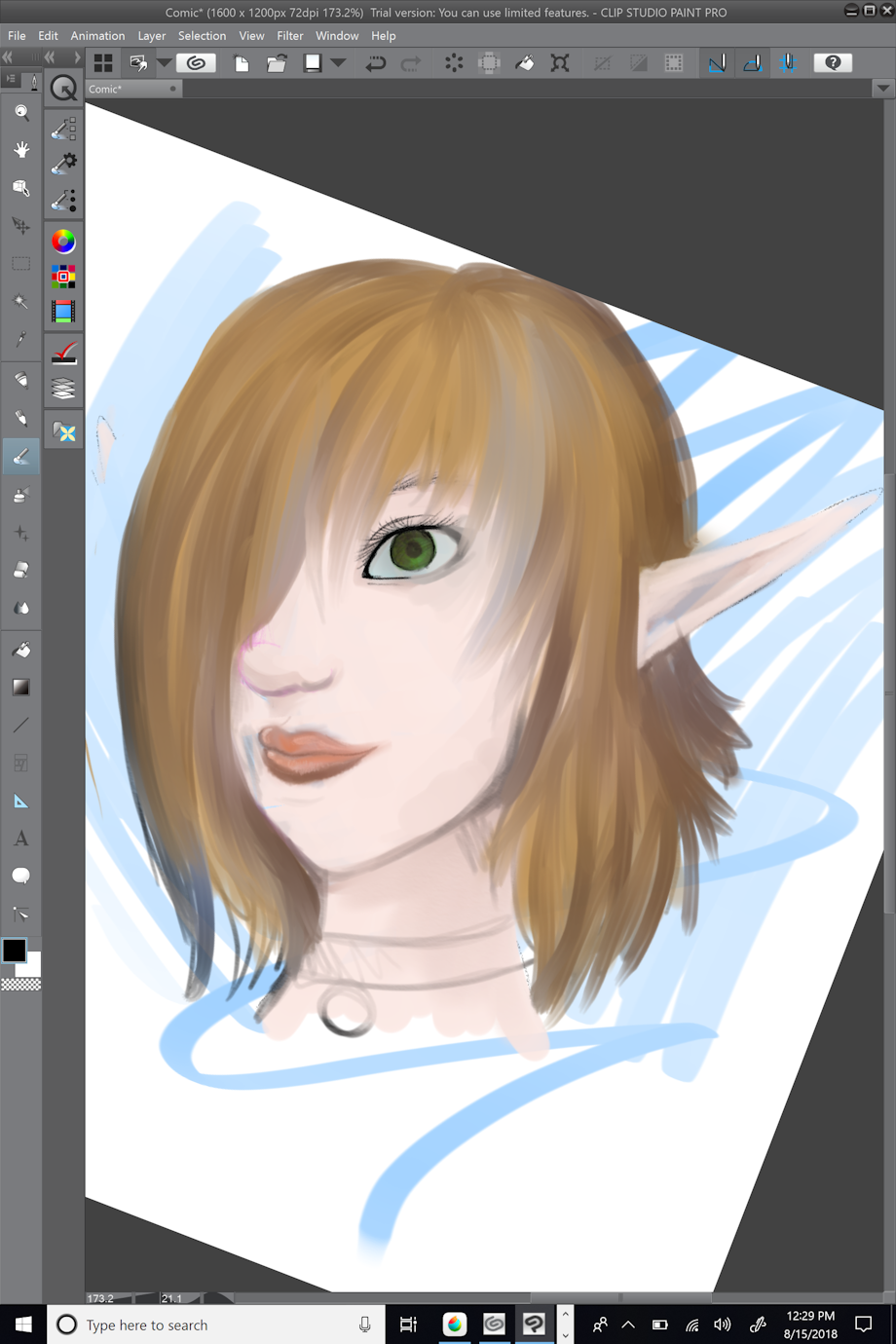Toggle snap to grid in command bar
The width and height of the screenshot is (896, 1344).
point(788,63)
